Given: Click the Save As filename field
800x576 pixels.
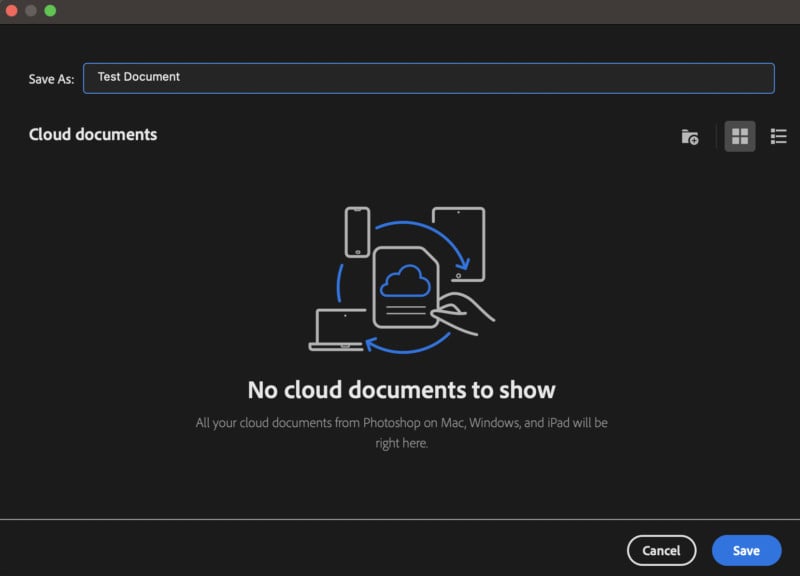Looking at the screenshot, I should click(x=428, y=78).
